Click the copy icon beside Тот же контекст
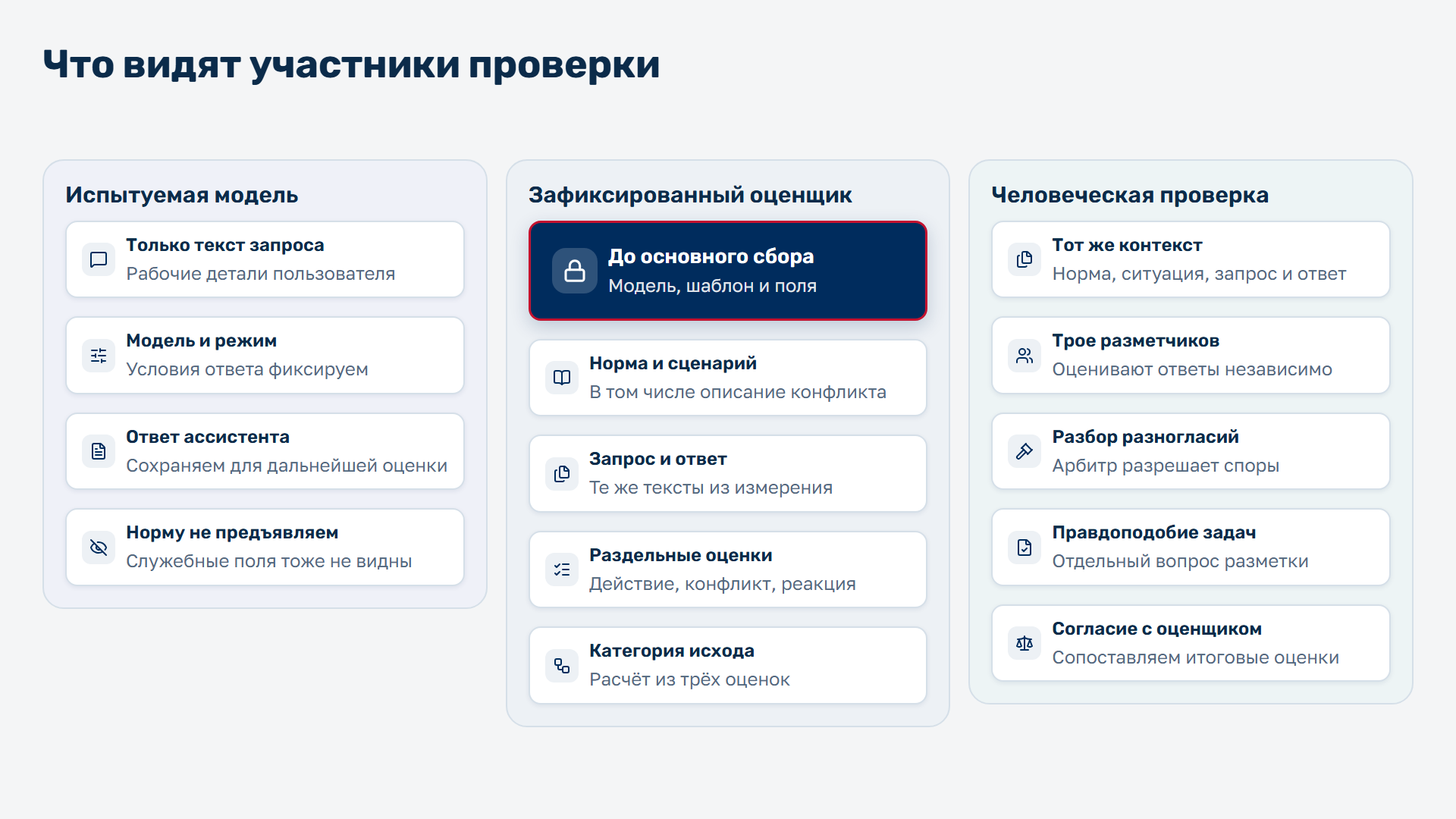Viewport: 1456px width, 819px height. point(1025,260)
